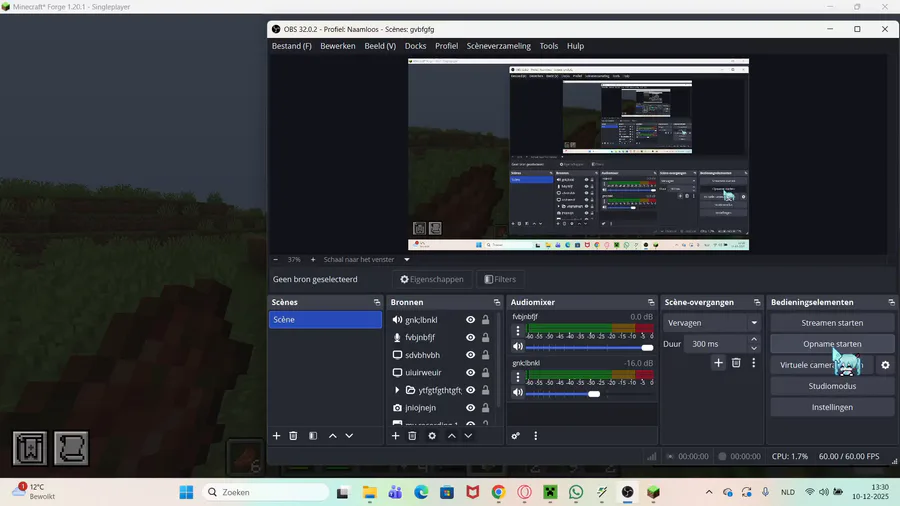Undock the Scènes panel
The image size is (900, 506).
coord(377,302)
